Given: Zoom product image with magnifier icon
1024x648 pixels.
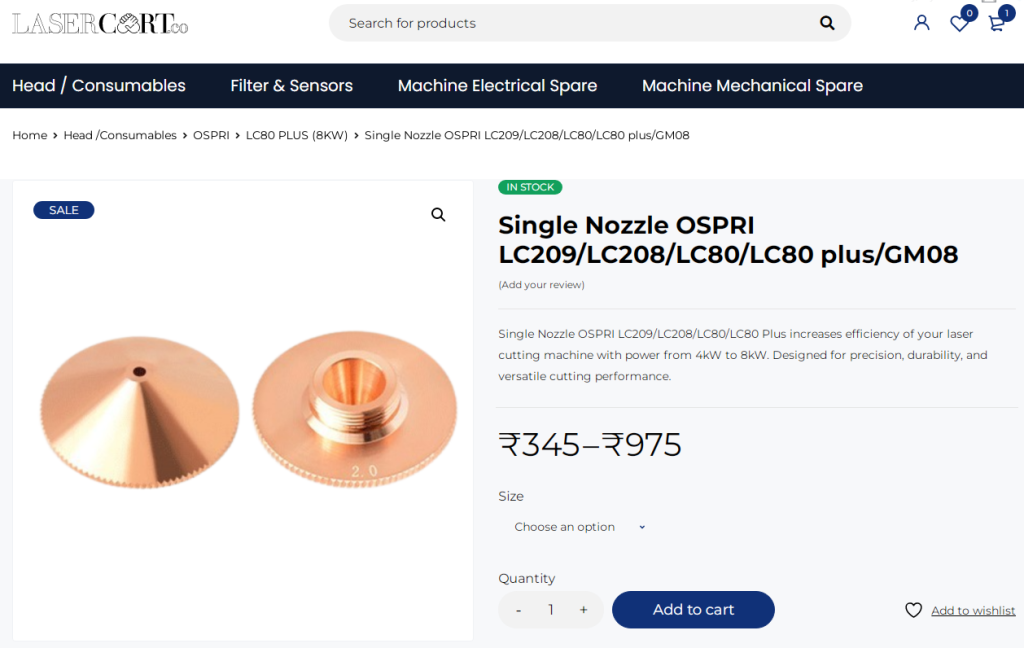Looking at the screenshot, I should [438, 215].
